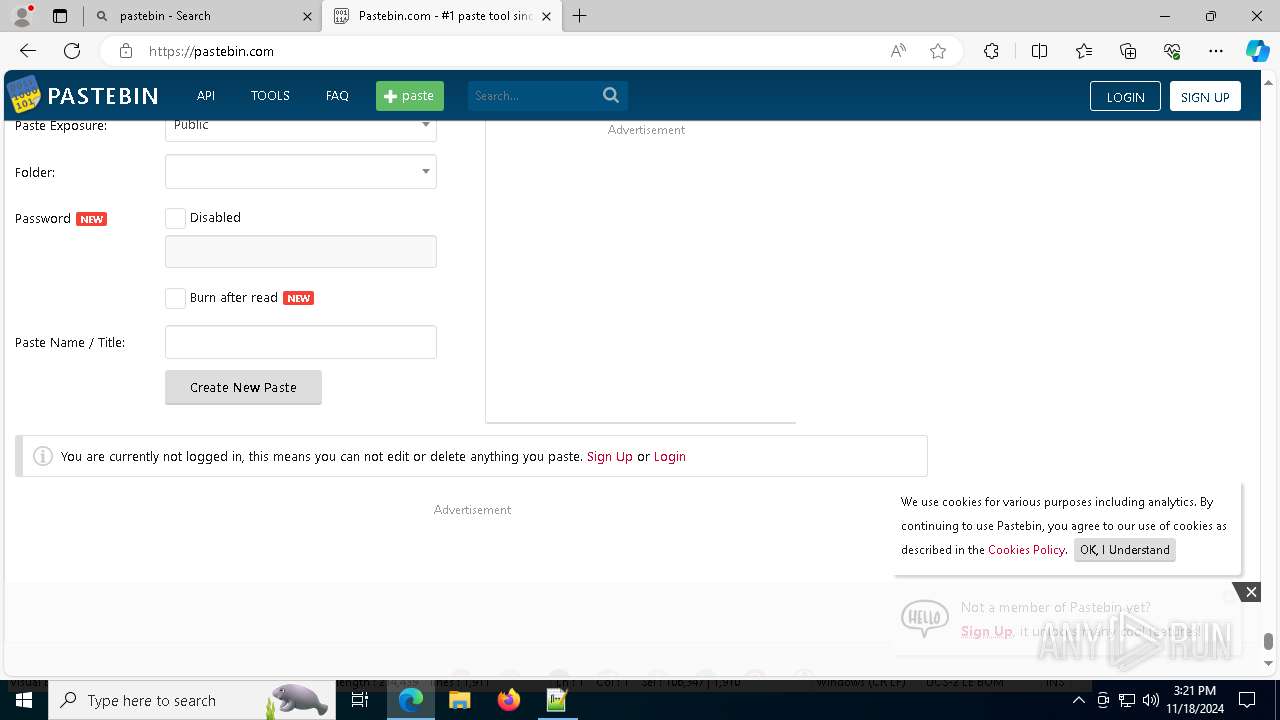This screenshot has width=1280, height=720.
Task: Open the Extensions puzzle icon
Action: pyautogui.click(x=991, y=51)
